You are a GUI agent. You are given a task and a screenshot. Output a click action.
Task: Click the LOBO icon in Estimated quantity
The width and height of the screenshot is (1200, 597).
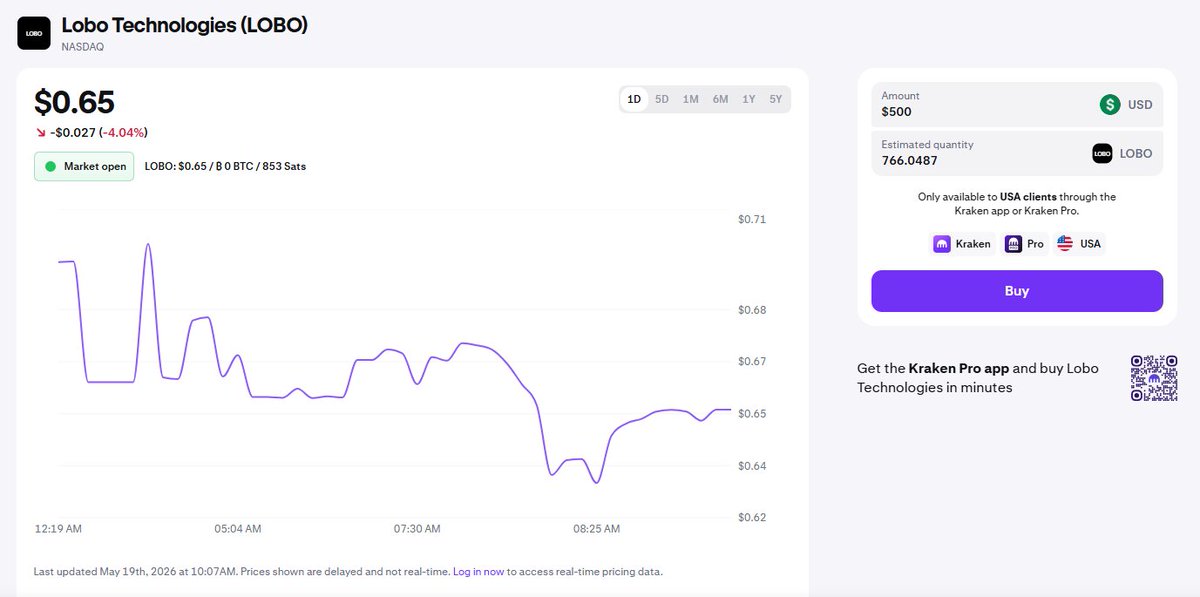pyautogui.click(x=1102, y=154)
